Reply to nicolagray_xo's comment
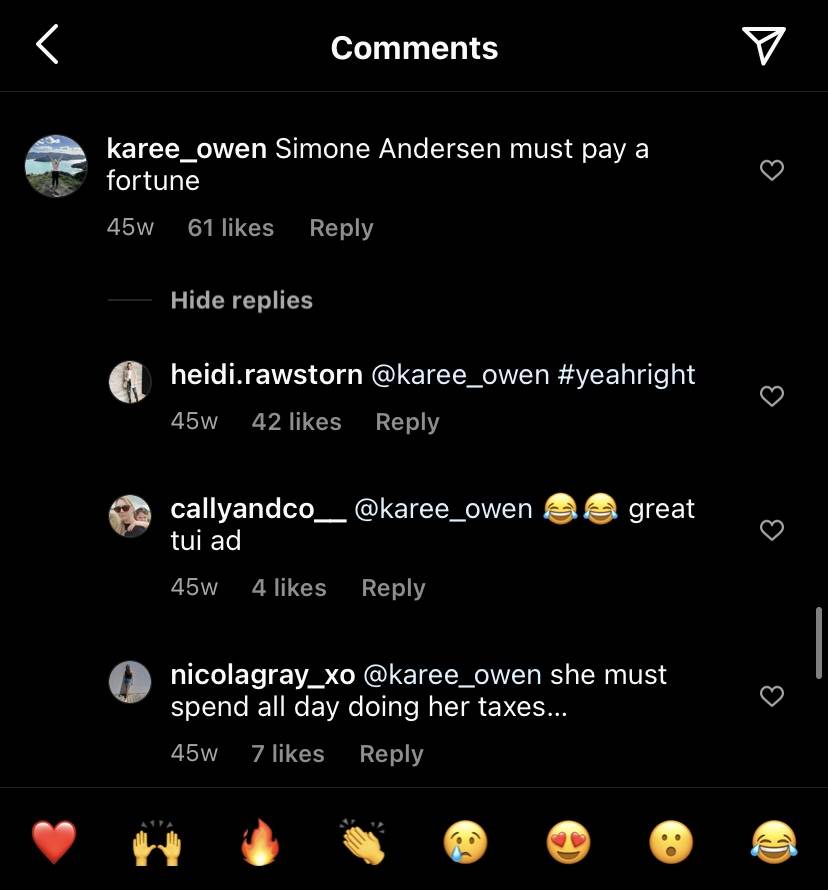This screenshot has width=828, height=890. [x=392, y=754]
